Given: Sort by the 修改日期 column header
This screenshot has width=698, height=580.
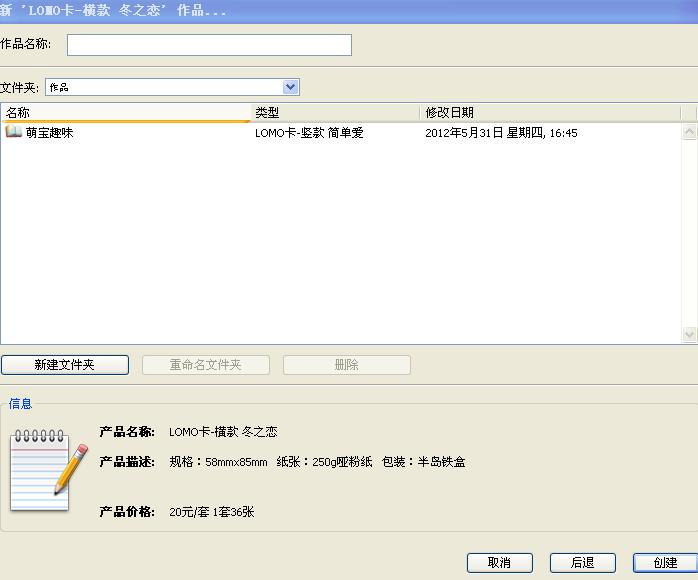Looking at the screenshot, I should tap(550, 113).
